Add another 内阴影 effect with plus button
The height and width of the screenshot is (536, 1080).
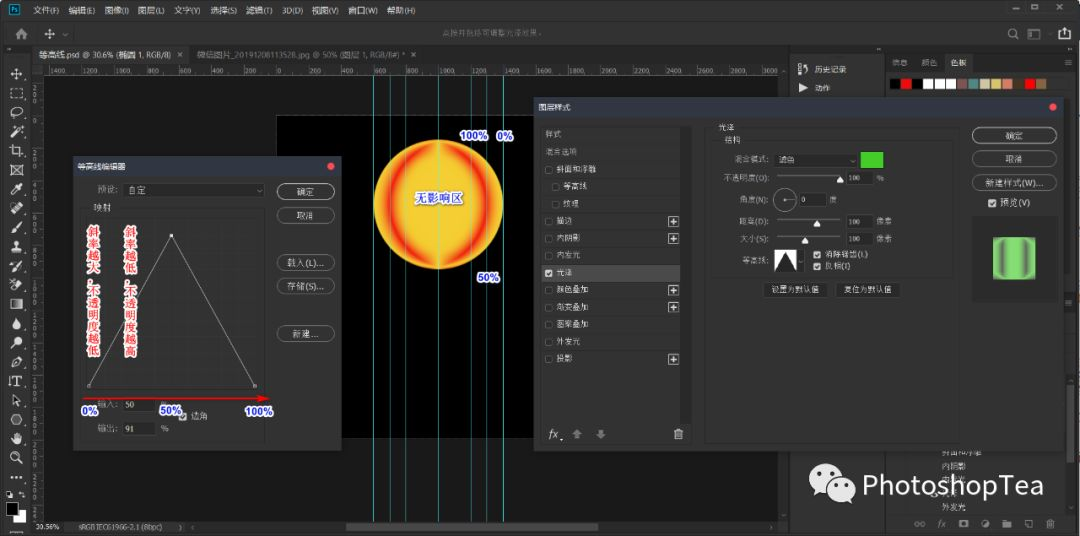pos(673,238)
